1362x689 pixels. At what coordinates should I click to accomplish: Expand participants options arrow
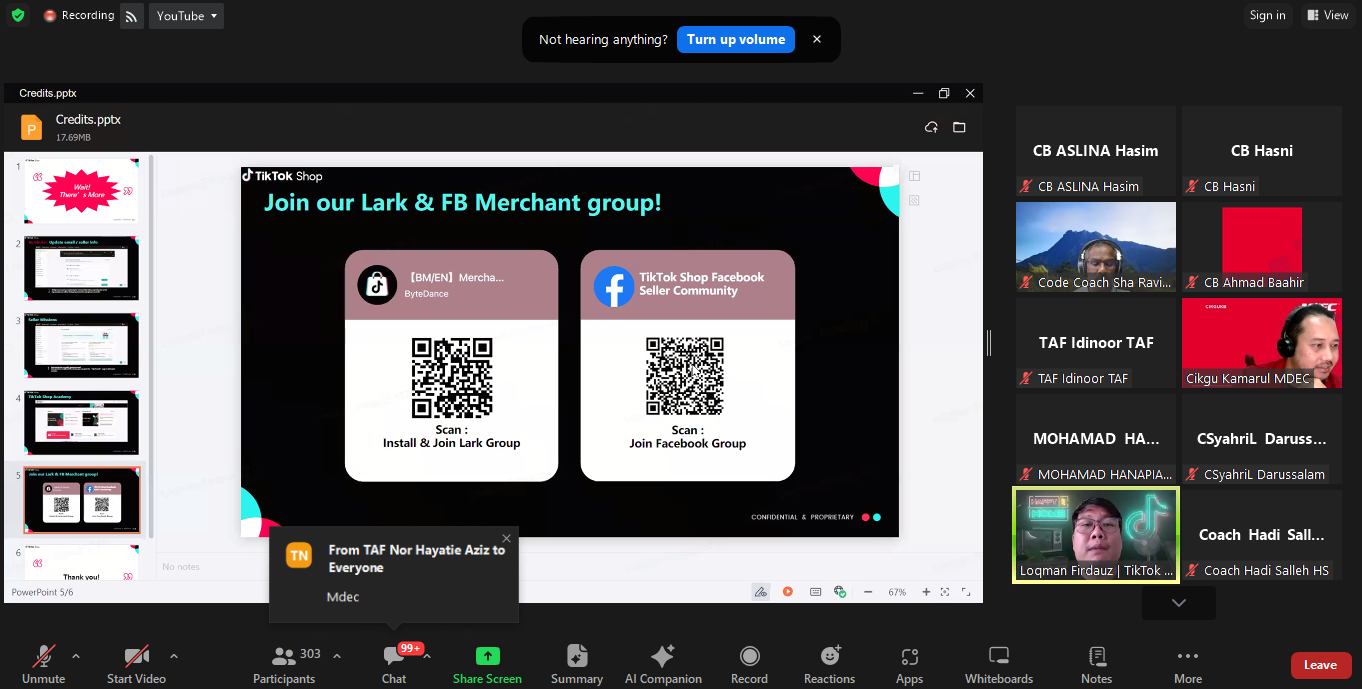point(336,656)
